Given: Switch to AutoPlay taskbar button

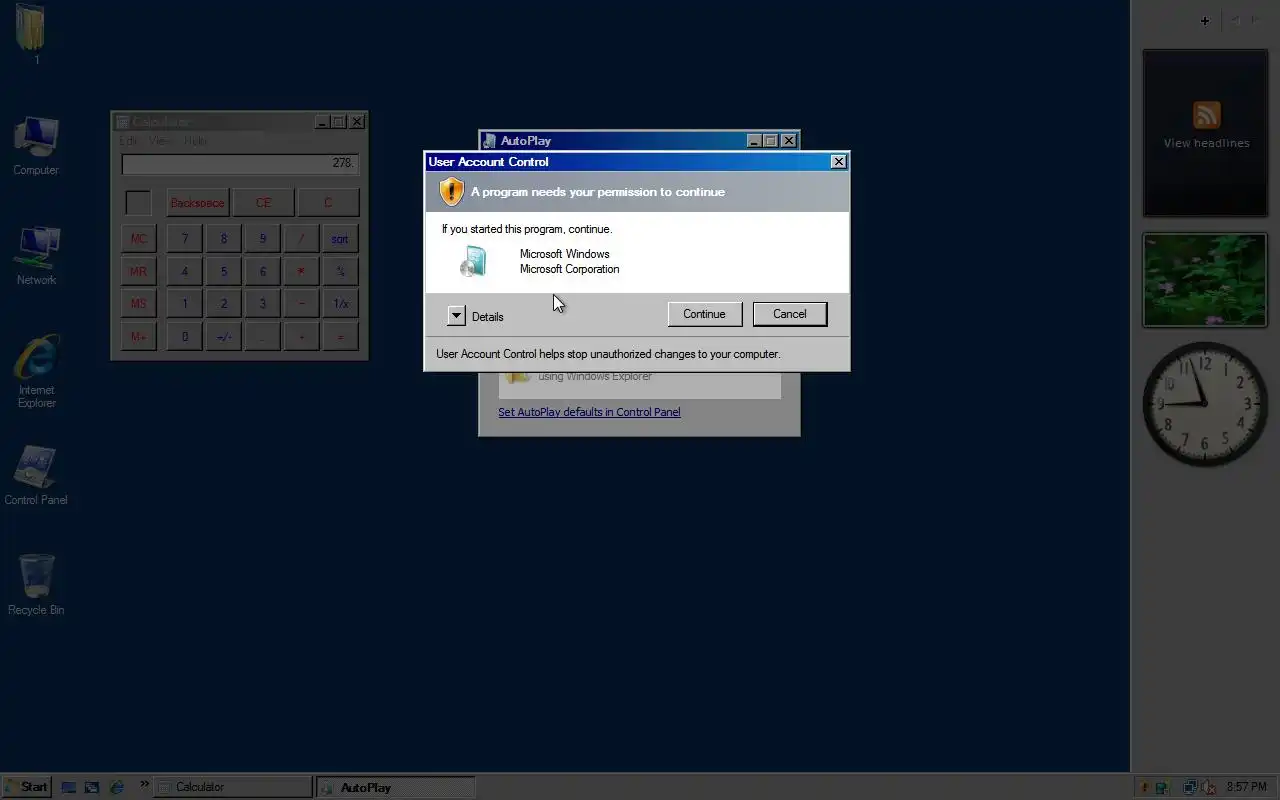Looking at the screenshot, I should pyautogui.click(x=394, y=787).
